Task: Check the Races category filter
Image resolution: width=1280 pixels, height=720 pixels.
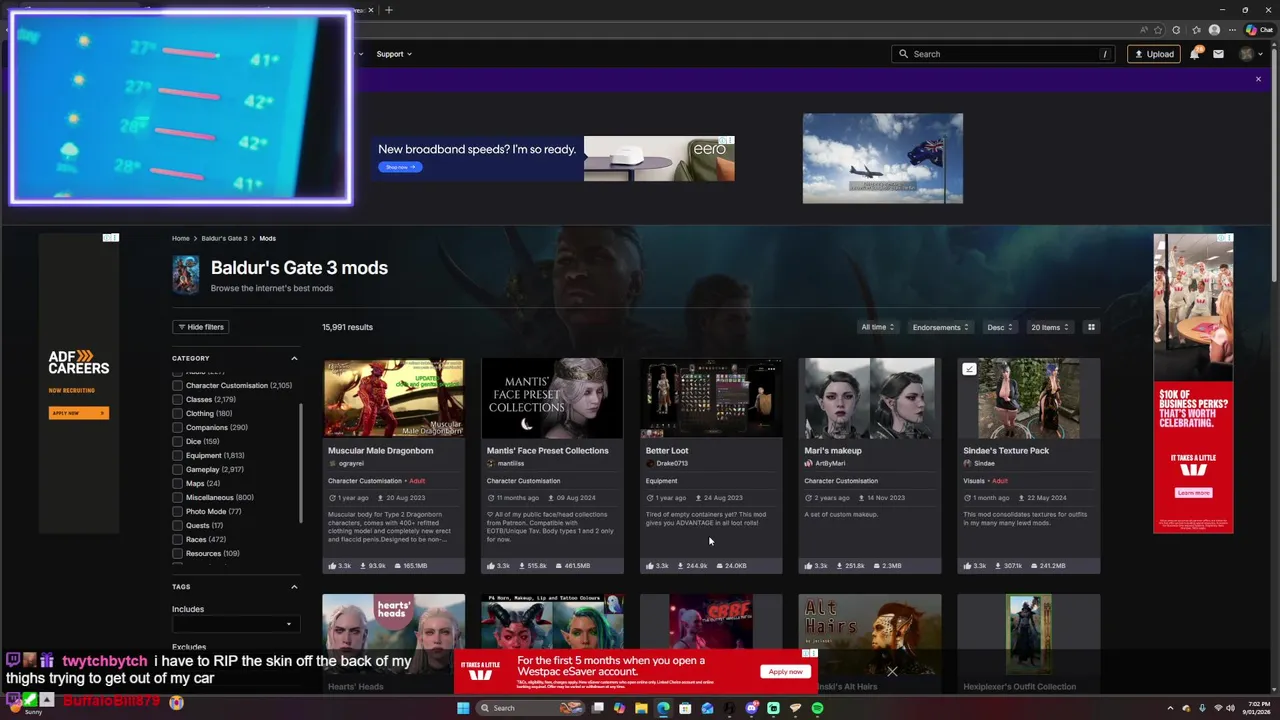Action: point(177,539)
